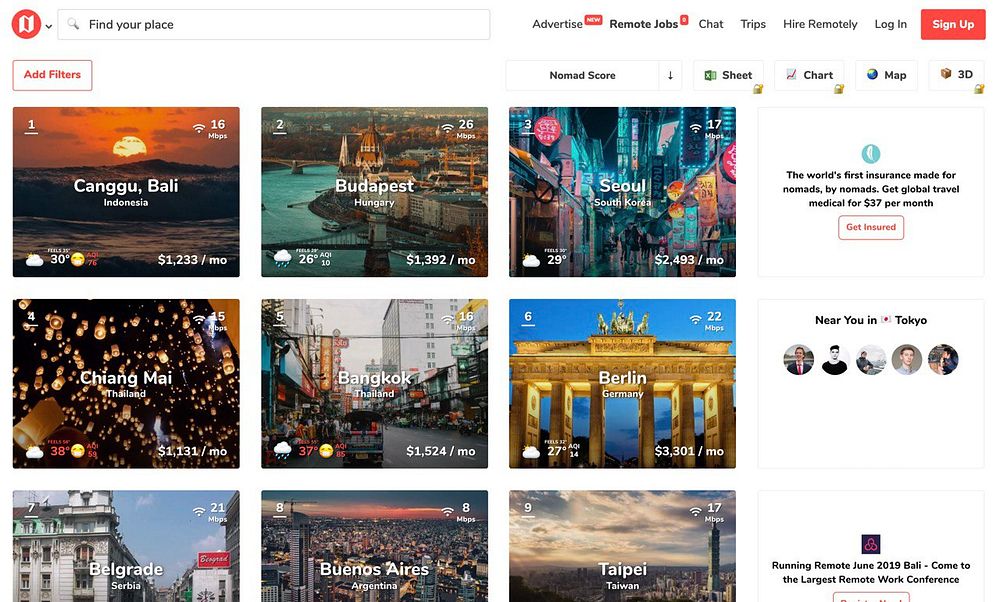The height and width of the screenshot is (602, 1000).
Task: Open the Remote Jobs page
Action: click(643, 24)
